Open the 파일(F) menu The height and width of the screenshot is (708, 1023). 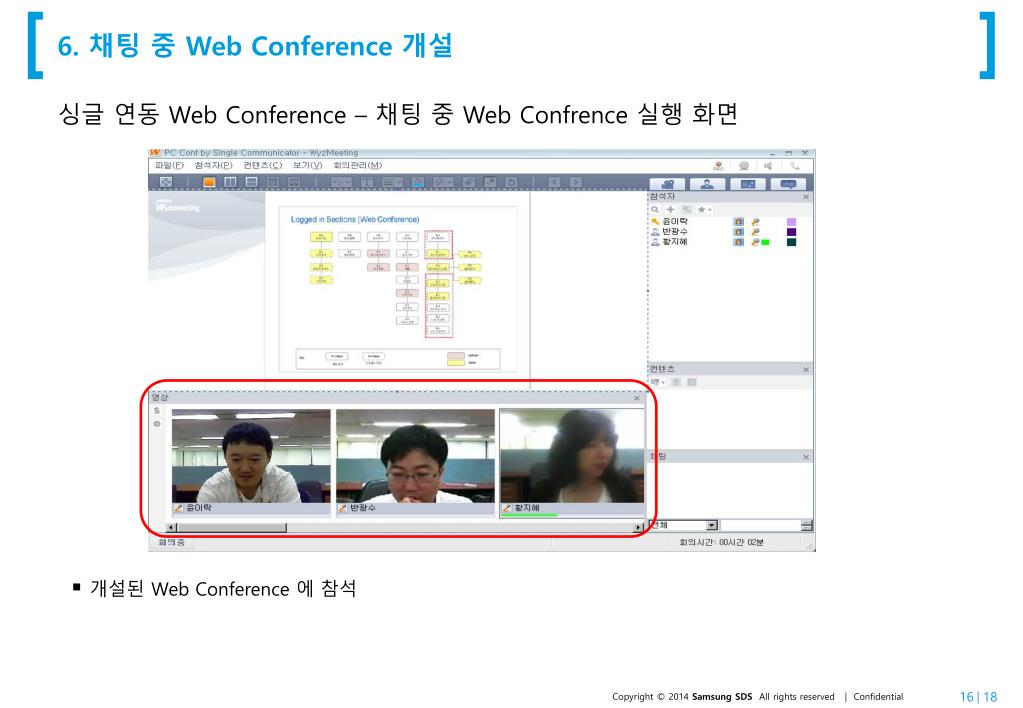pyautogui.click(x=169, y=166)
